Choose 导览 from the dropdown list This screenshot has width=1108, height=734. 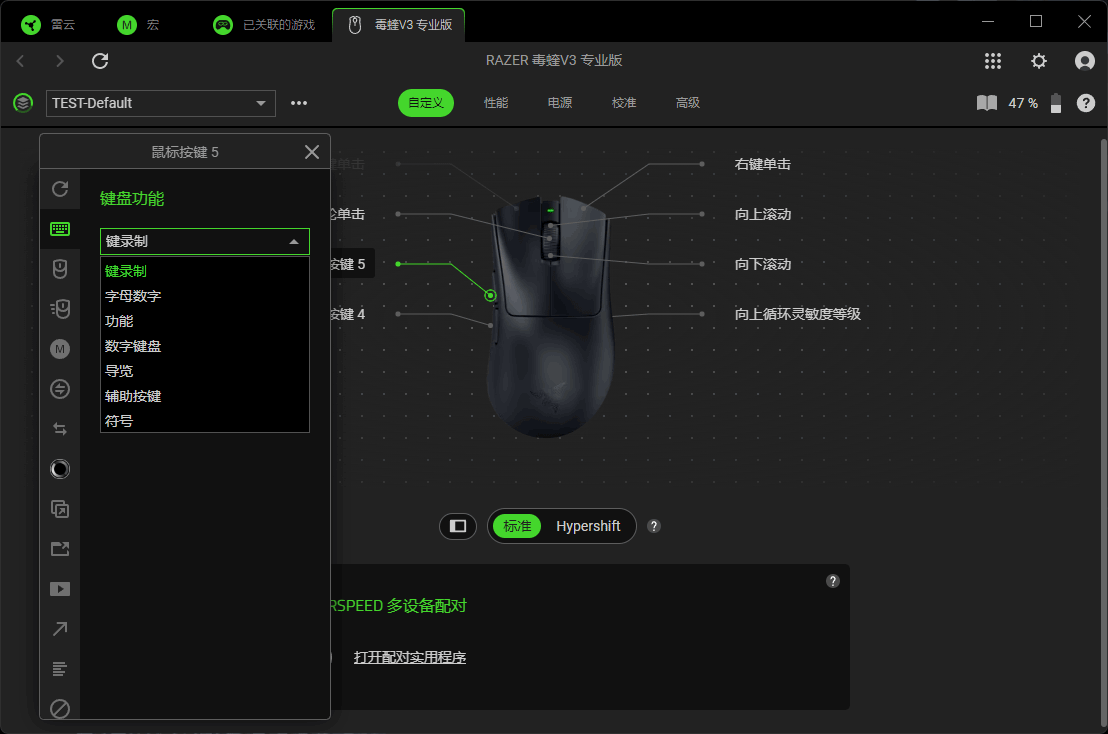[x=205, y=372]
